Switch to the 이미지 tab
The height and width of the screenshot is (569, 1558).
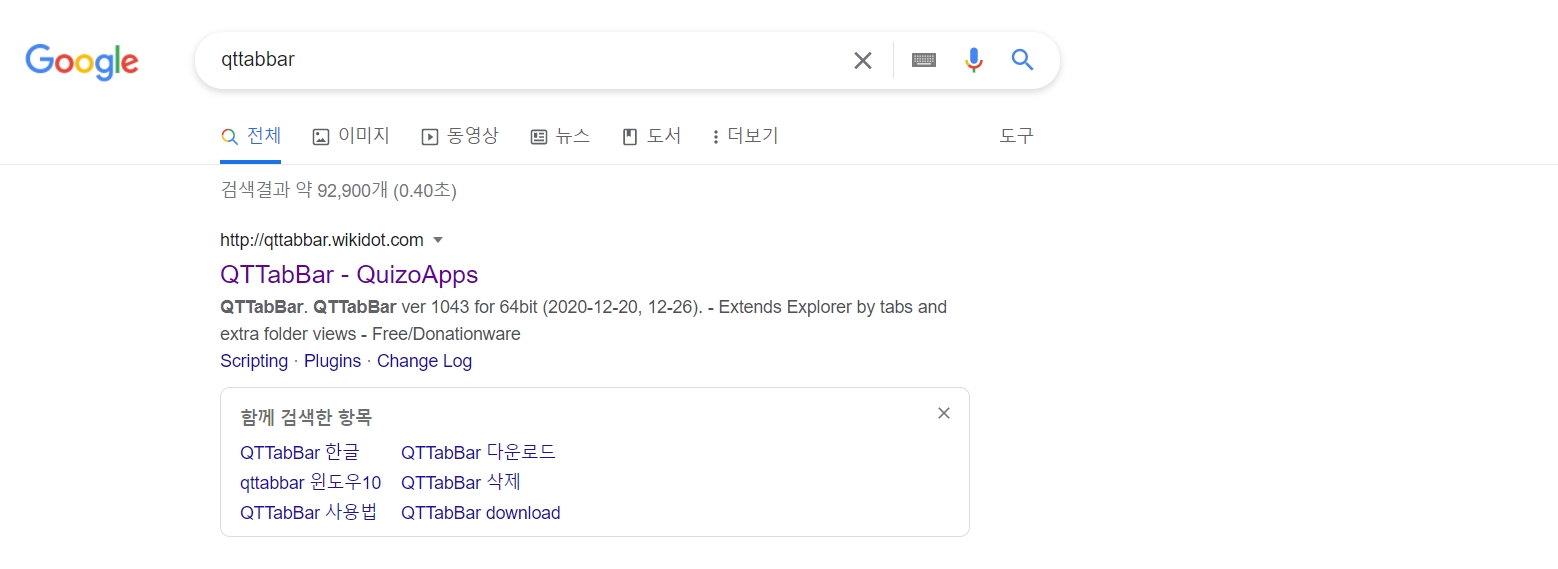pos(351,136)
